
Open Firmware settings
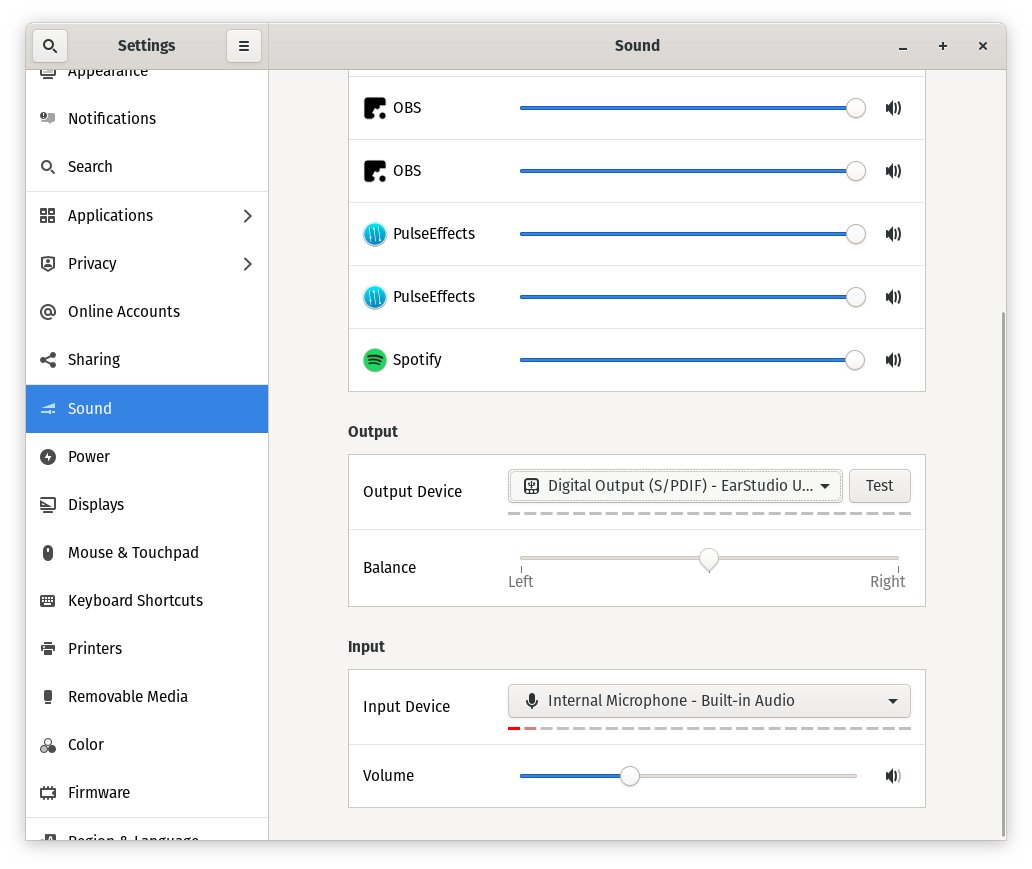147,793
